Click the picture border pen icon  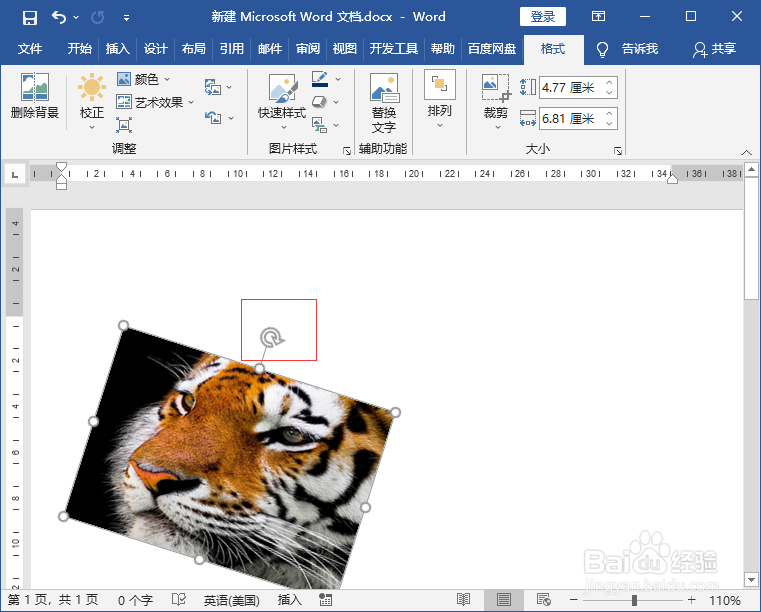coord(320,79)
